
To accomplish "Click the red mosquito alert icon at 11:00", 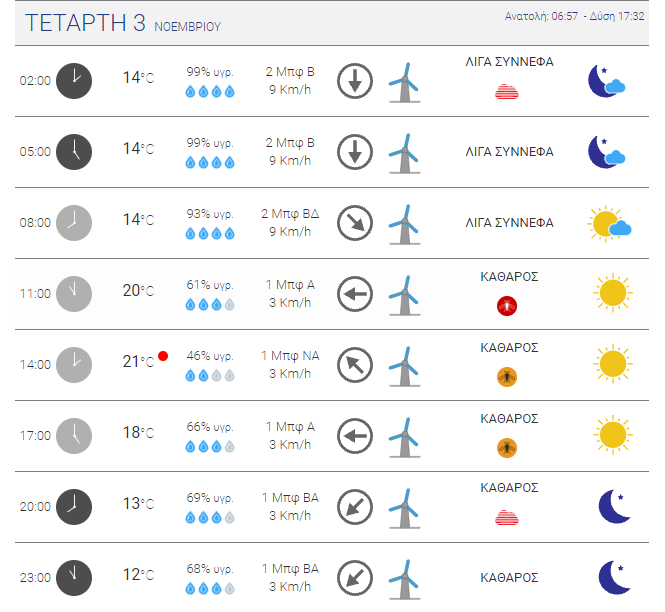I will point(506,306).
